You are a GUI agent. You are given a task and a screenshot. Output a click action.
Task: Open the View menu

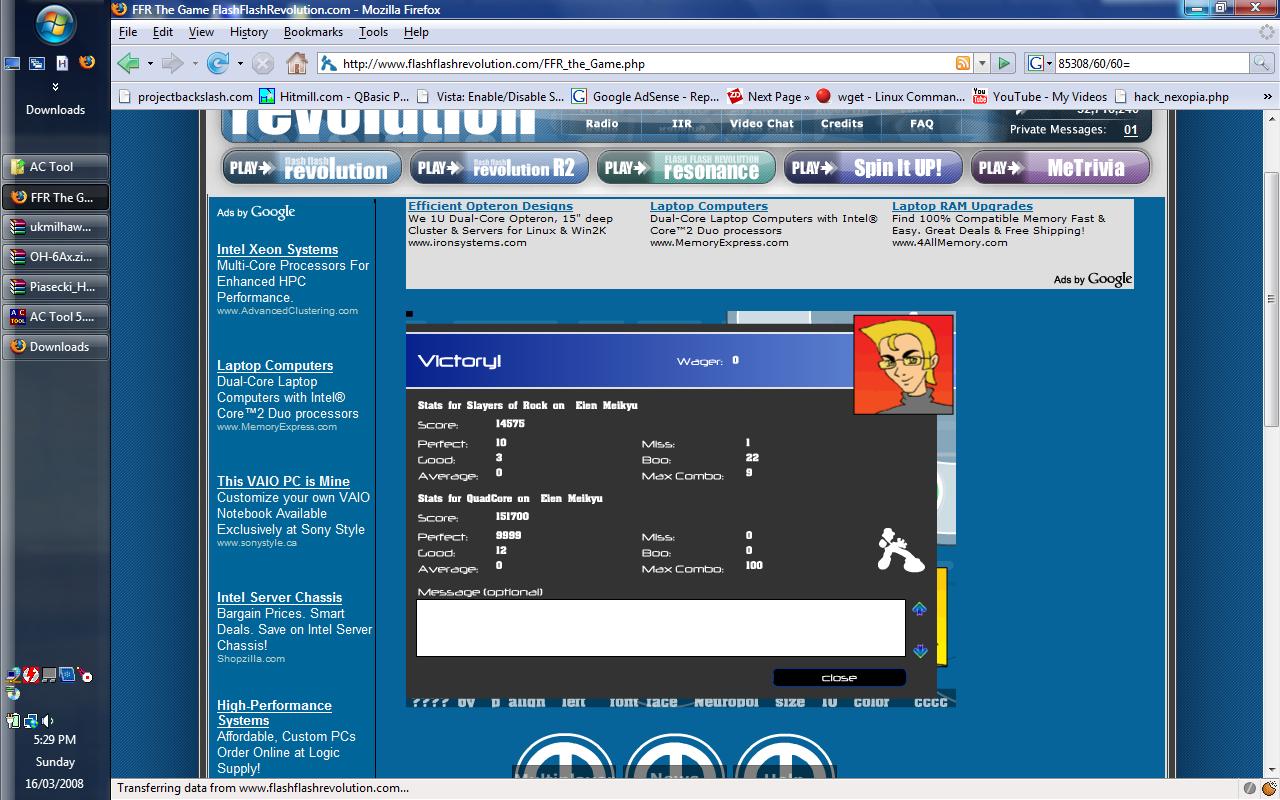point(201,32)
